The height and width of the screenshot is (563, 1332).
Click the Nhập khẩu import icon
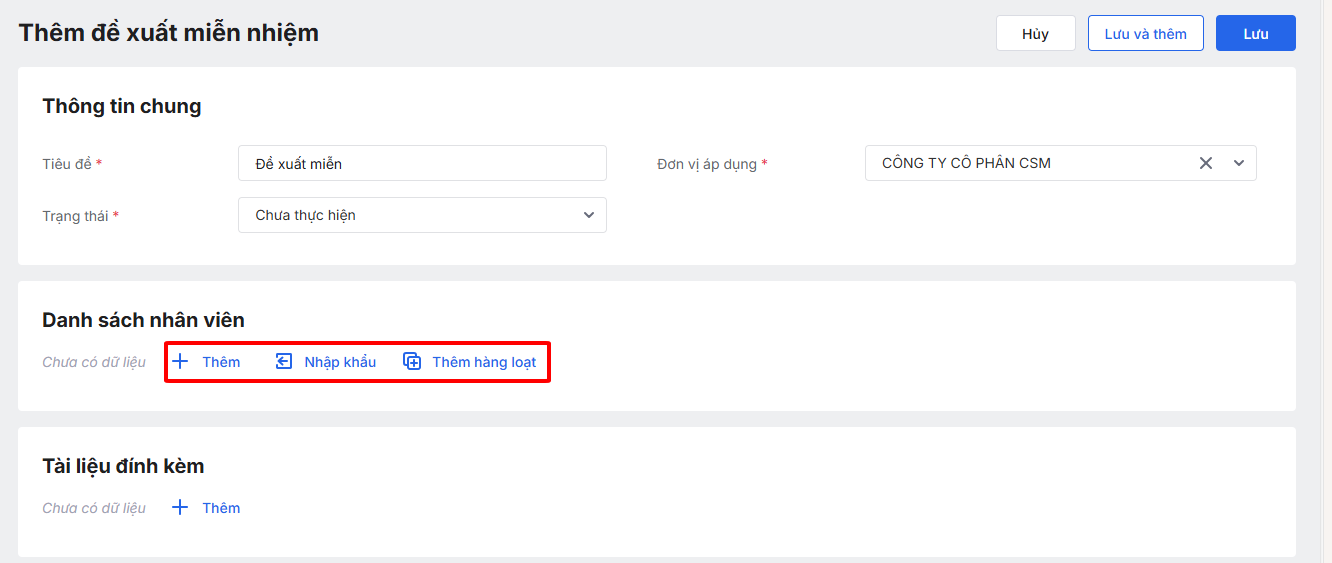pyautogui.click(x=284, y=362)
